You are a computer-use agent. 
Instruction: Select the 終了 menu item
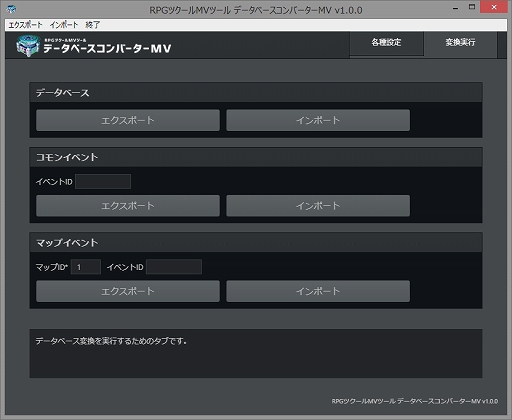point(92,25)
